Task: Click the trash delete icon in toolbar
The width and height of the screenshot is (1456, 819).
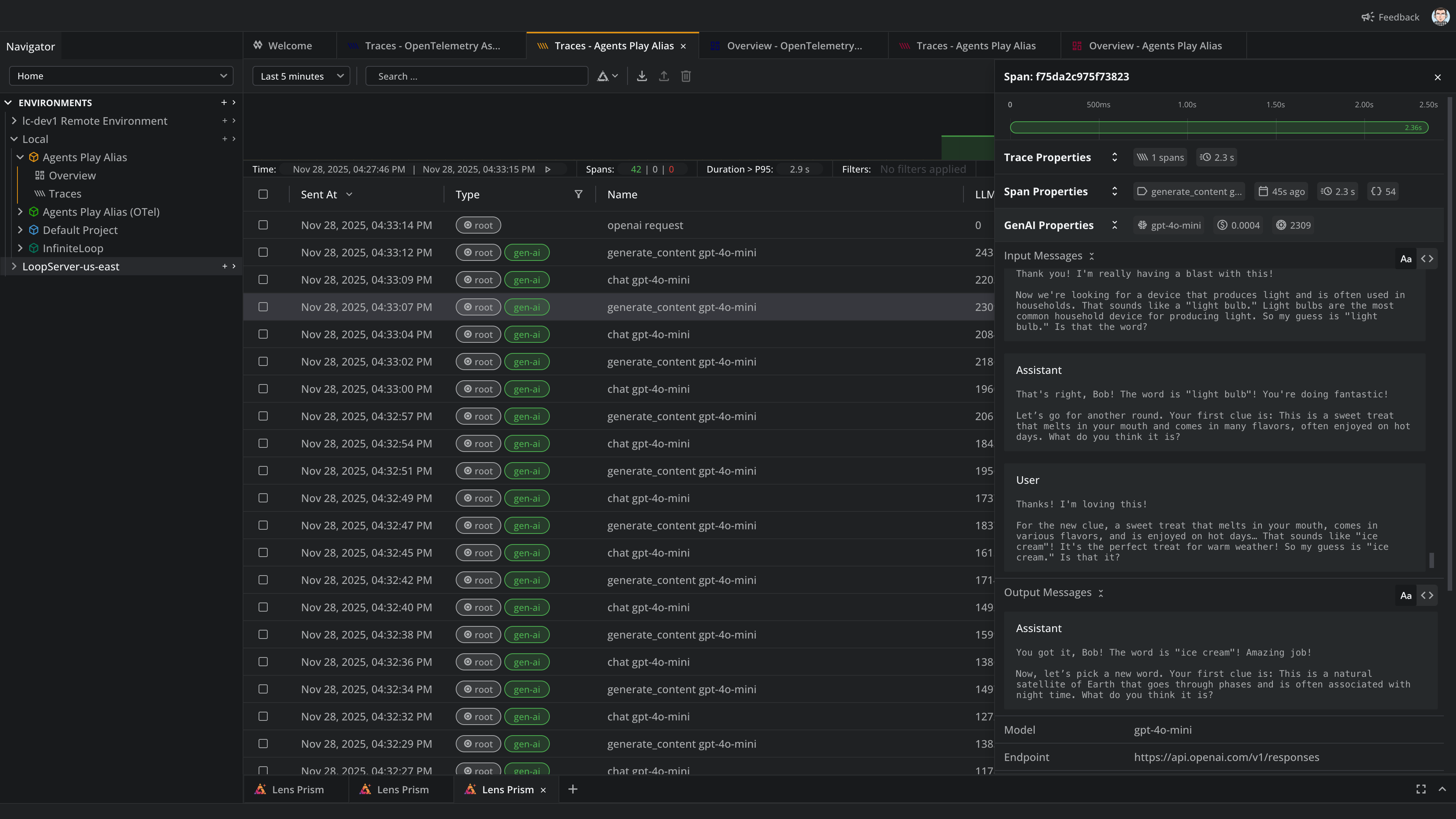Action: coord(686,76)
